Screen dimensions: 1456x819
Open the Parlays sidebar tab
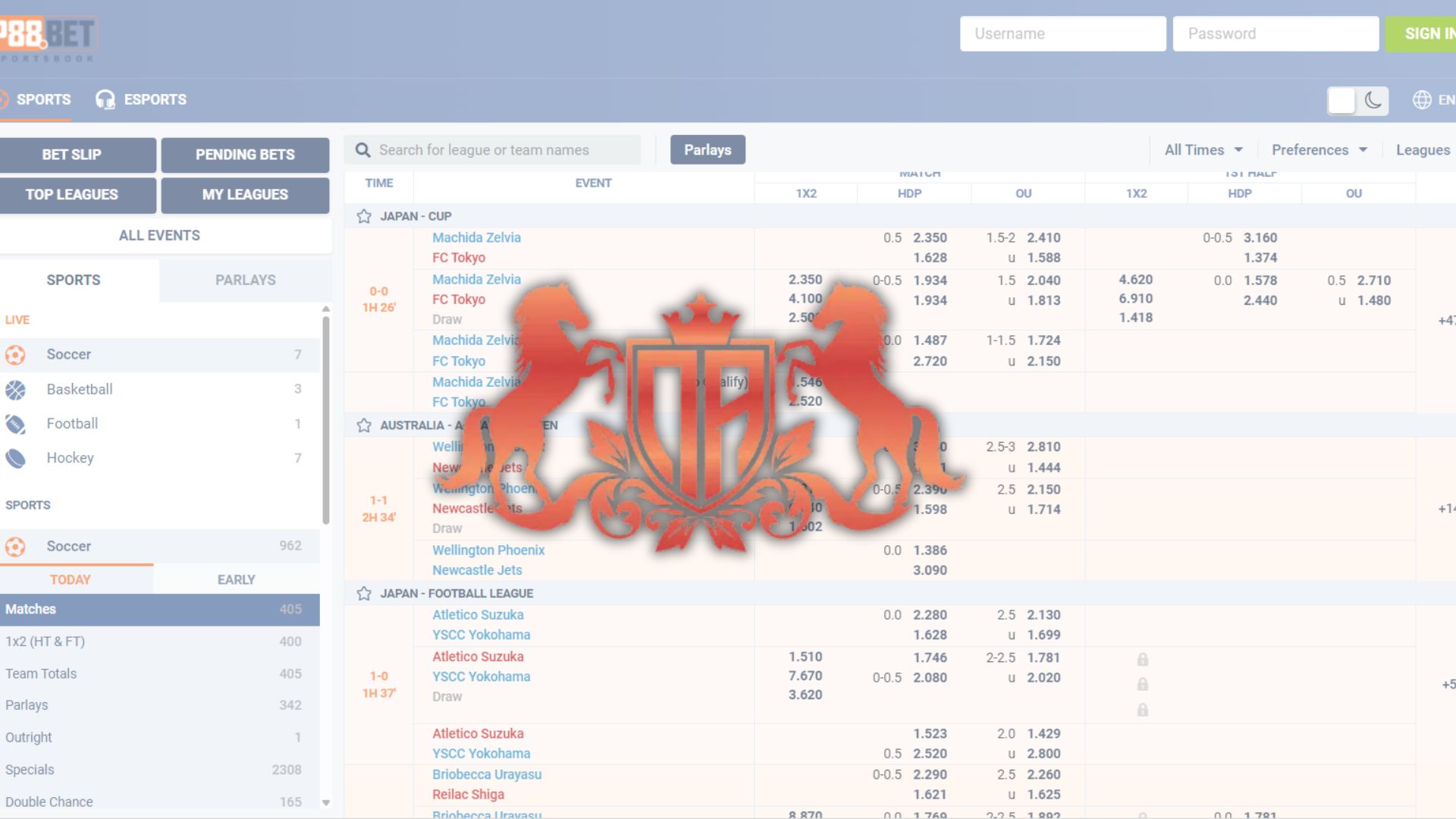point(245,280)
